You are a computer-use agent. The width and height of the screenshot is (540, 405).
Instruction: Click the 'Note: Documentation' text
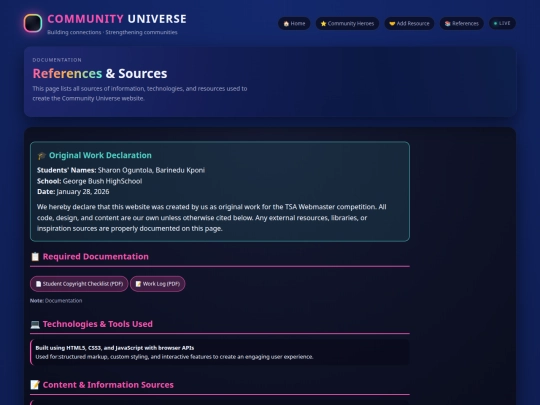click(x=56, y=301)
